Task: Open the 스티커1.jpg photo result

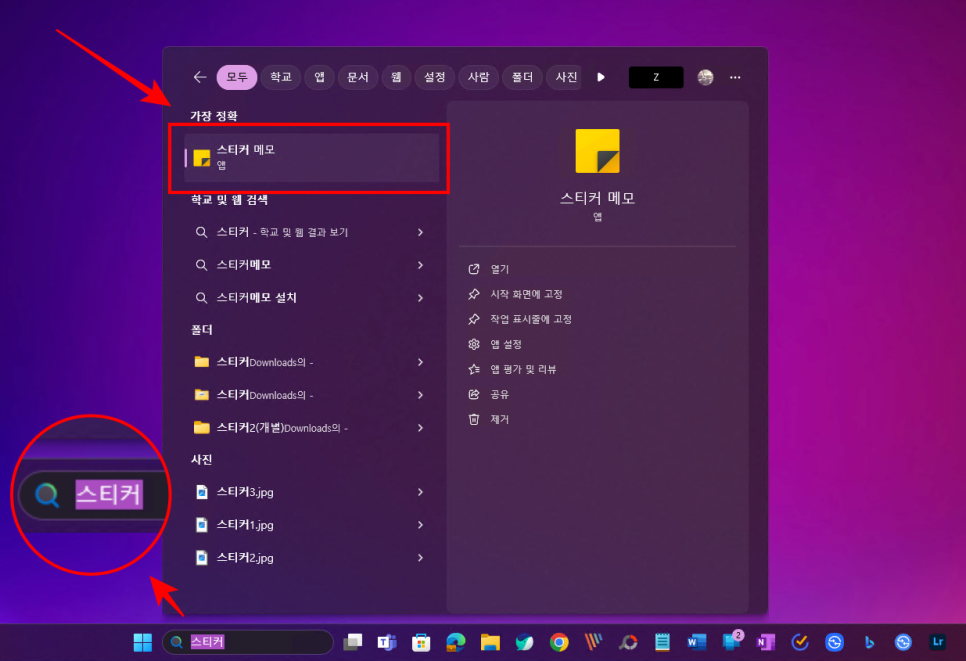Action: 310,525
